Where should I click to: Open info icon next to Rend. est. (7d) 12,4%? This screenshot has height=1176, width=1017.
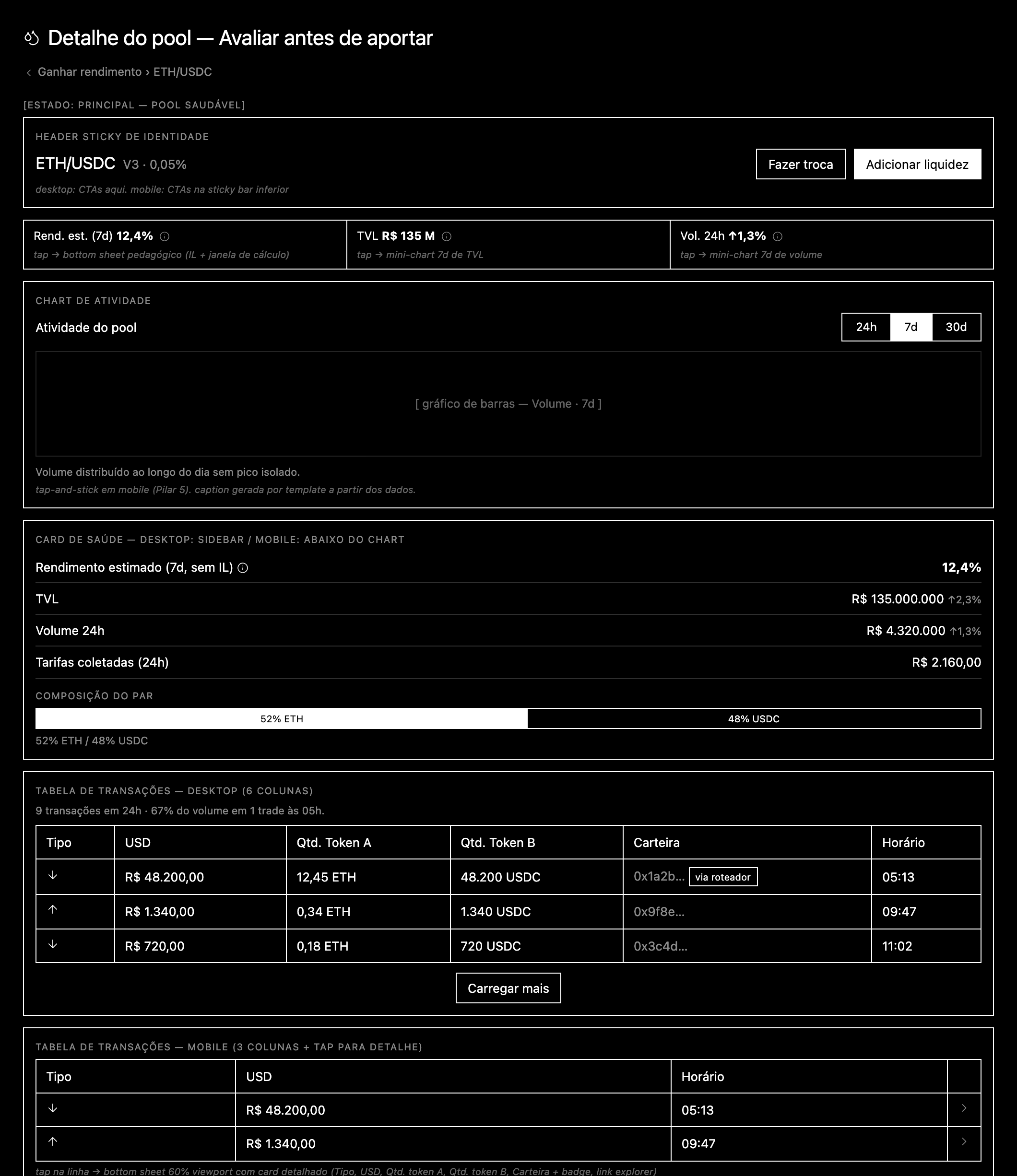coord(165,236)
